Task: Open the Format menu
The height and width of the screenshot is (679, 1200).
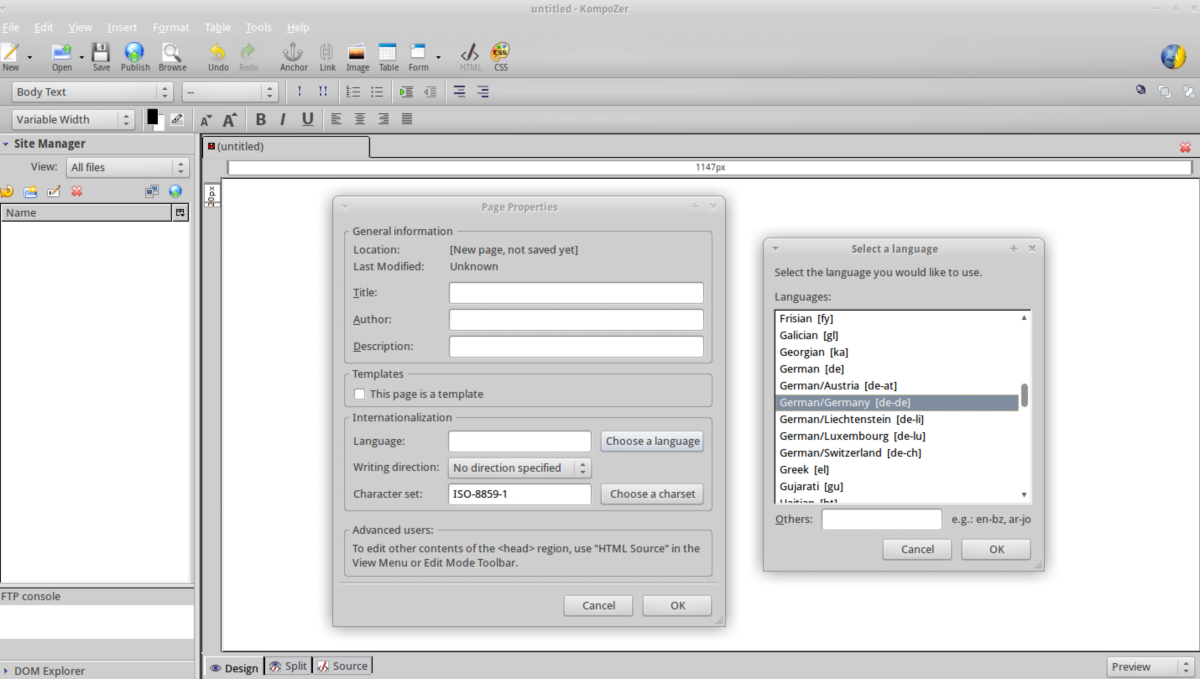Action: [x=171, y=27]
